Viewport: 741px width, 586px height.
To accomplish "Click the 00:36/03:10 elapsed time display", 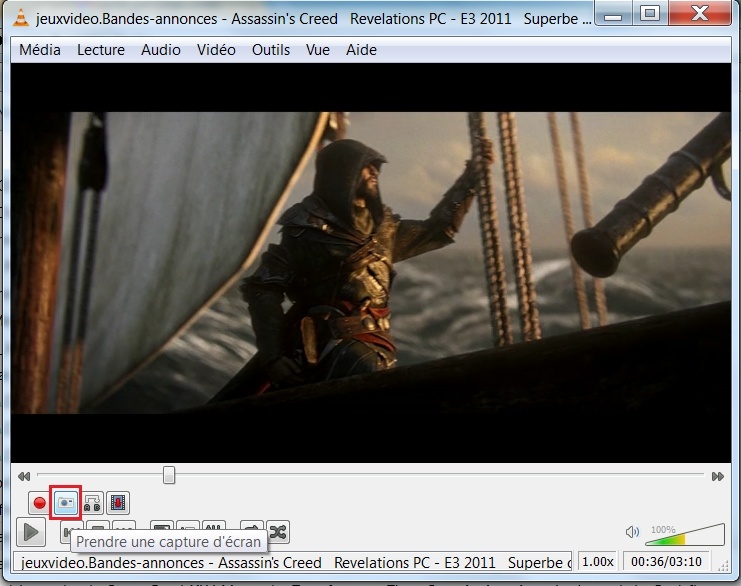I will coord(666,561).
